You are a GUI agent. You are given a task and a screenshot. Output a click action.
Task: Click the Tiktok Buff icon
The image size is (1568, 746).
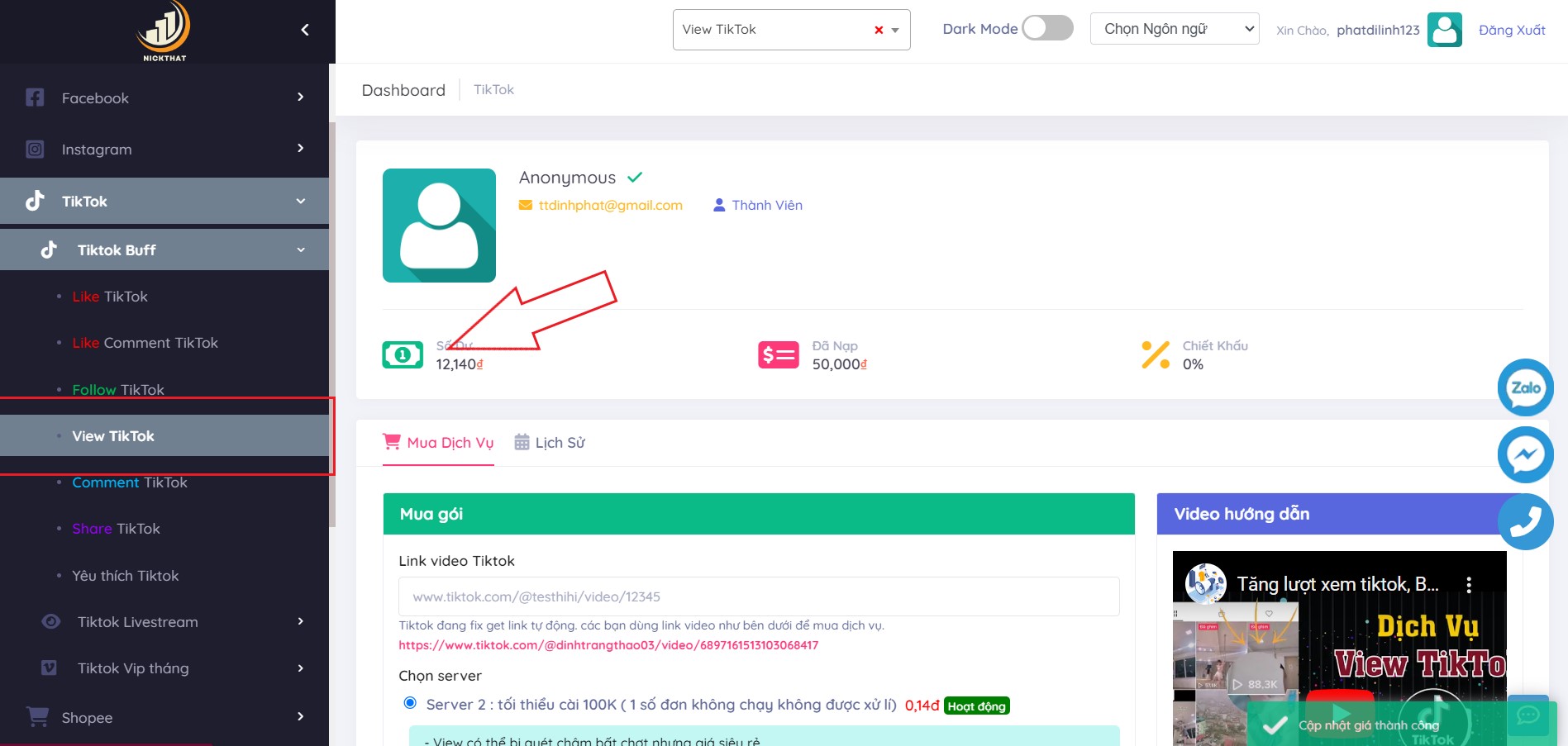coord(49,249)
